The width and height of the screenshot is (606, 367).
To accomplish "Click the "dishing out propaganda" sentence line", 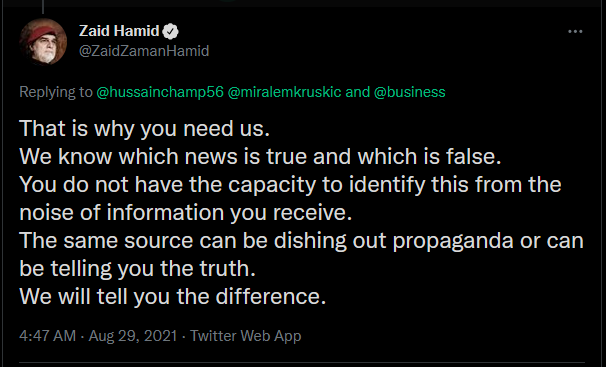I will [301, 241].
